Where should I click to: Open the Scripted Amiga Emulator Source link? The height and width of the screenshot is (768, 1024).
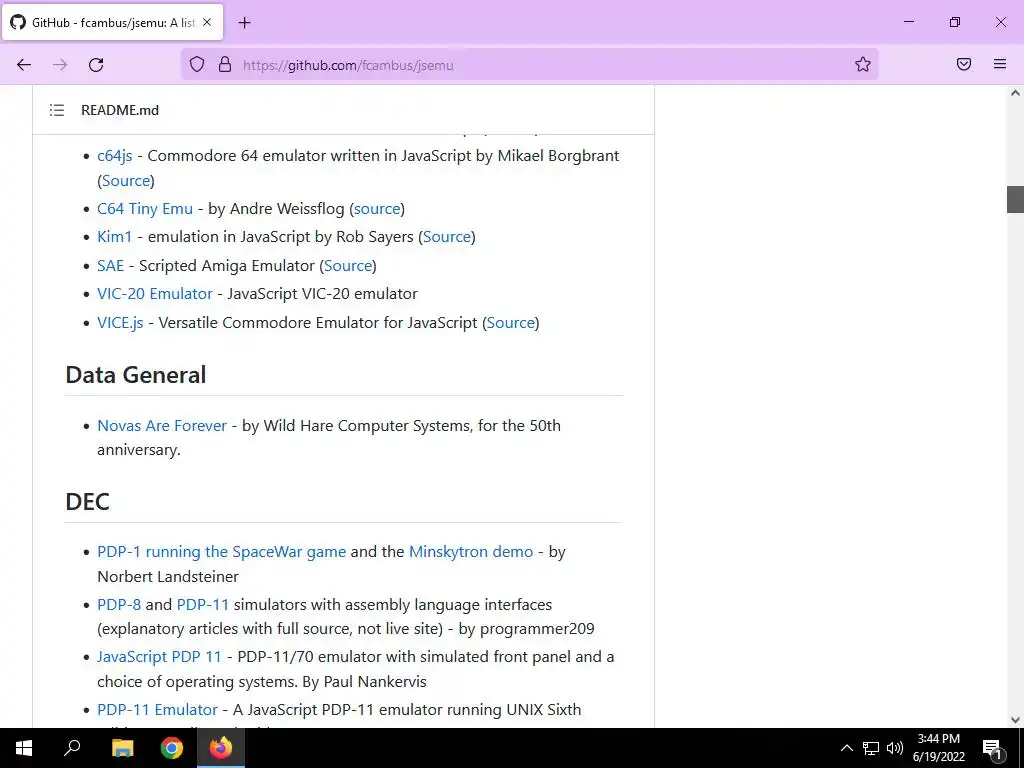click(348, 265)
